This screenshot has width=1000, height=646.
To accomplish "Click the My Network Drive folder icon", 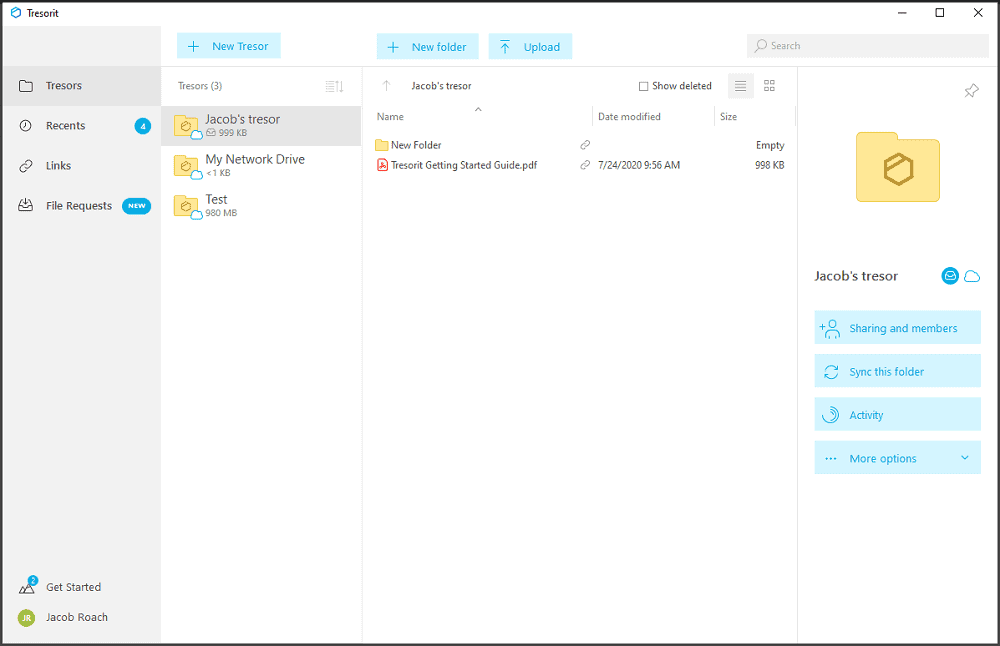I will pyautogui.click(x=187, y=167).
